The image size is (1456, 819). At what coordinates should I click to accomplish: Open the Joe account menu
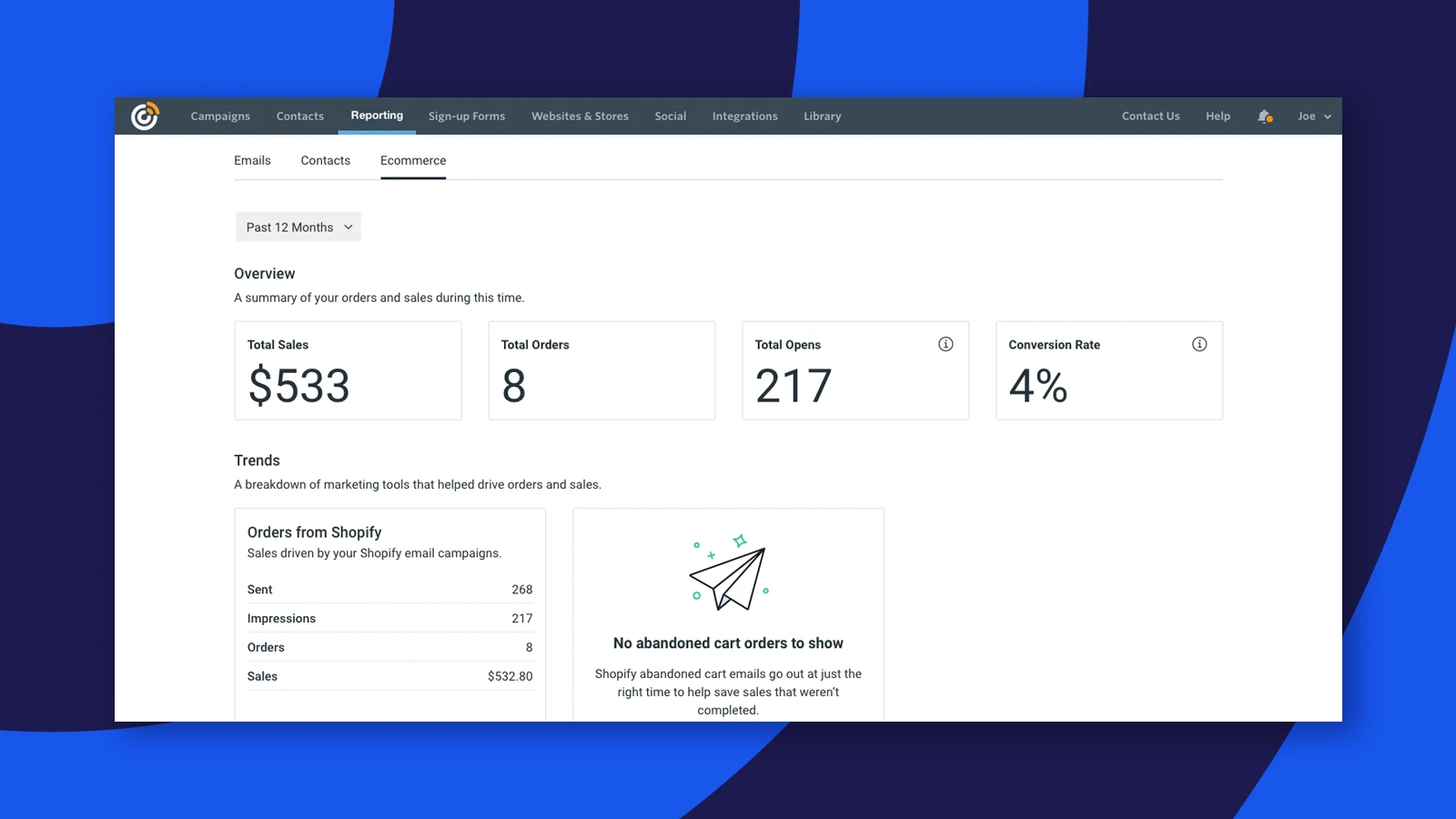[x=1314, y=116]
